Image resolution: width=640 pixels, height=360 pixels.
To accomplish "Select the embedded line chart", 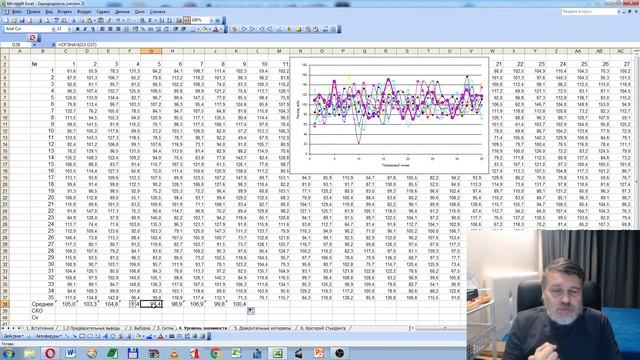I will click(389, 116).
